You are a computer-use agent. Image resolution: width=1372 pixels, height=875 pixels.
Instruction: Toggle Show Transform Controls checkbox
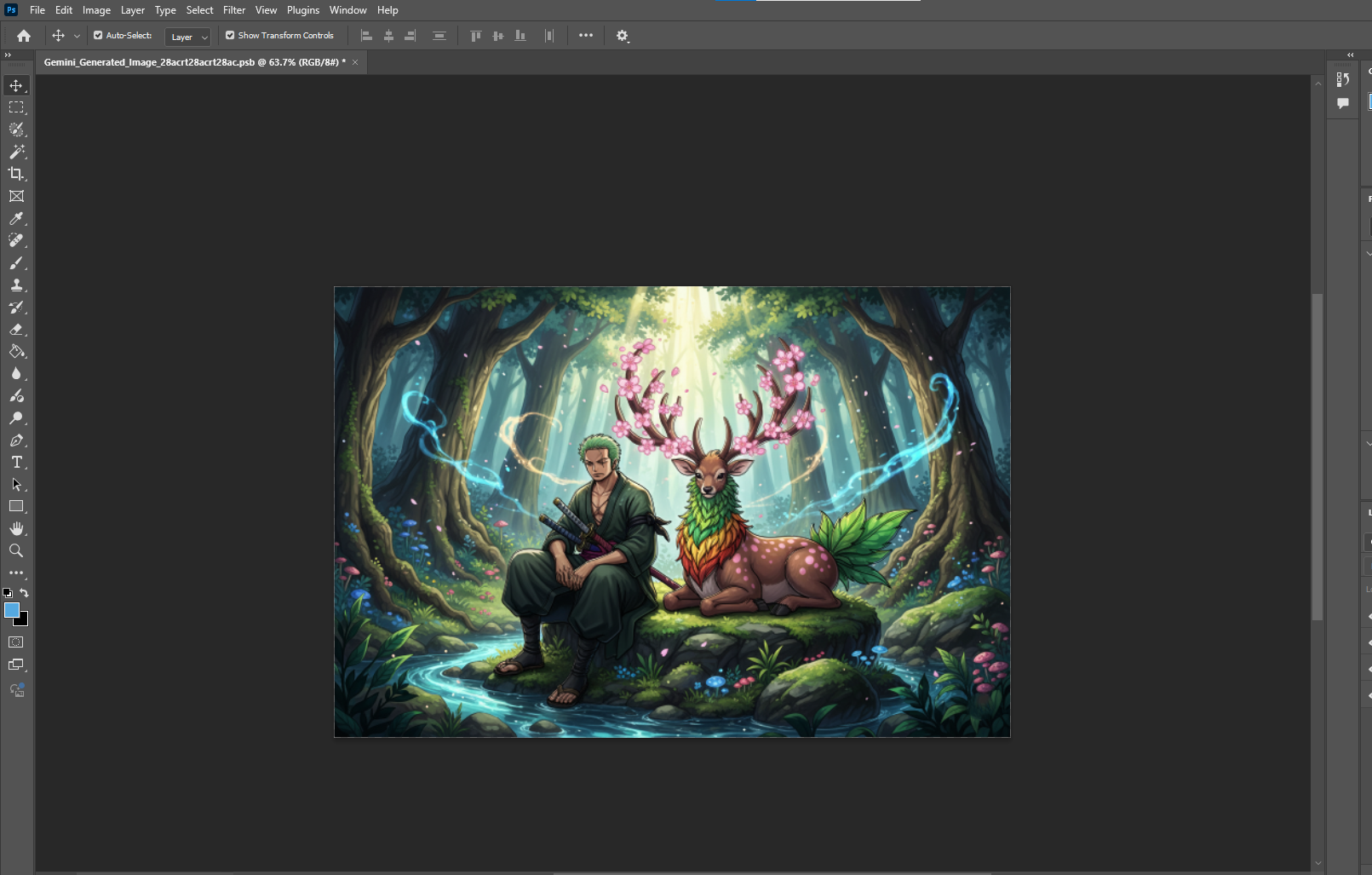pyautogui.click(x=230, y=36)
